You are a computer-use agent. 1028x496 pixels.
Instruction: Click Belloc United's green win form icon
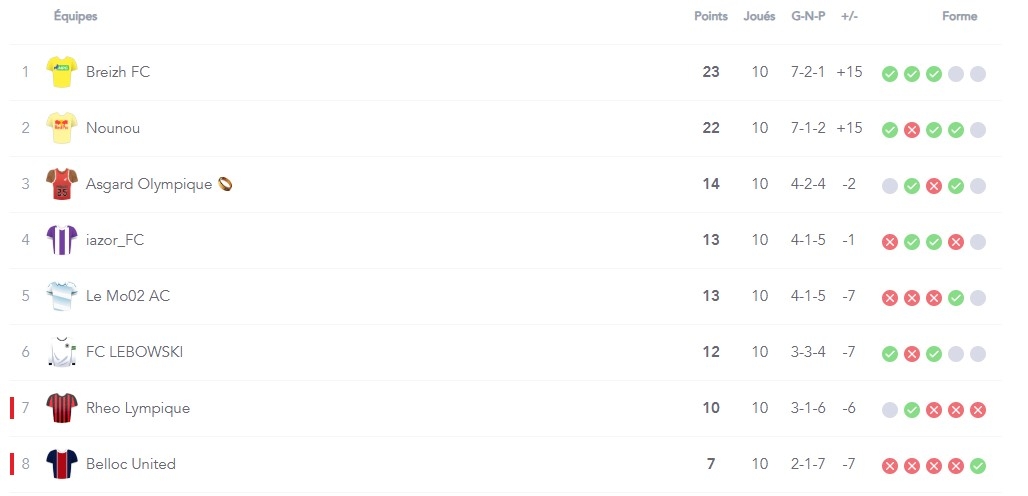[x=978, y=467]
